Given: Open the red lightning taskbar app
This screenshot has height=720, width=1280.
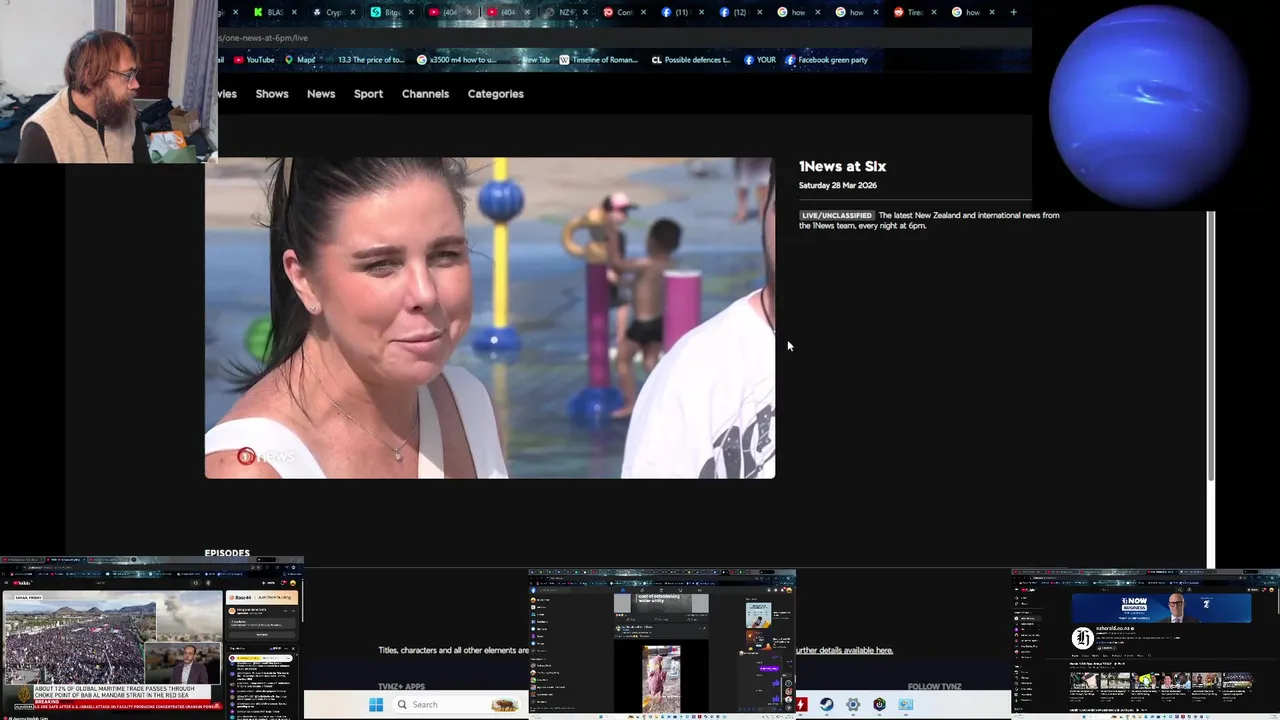Looking at the screenshot, I should pos(801,704).
